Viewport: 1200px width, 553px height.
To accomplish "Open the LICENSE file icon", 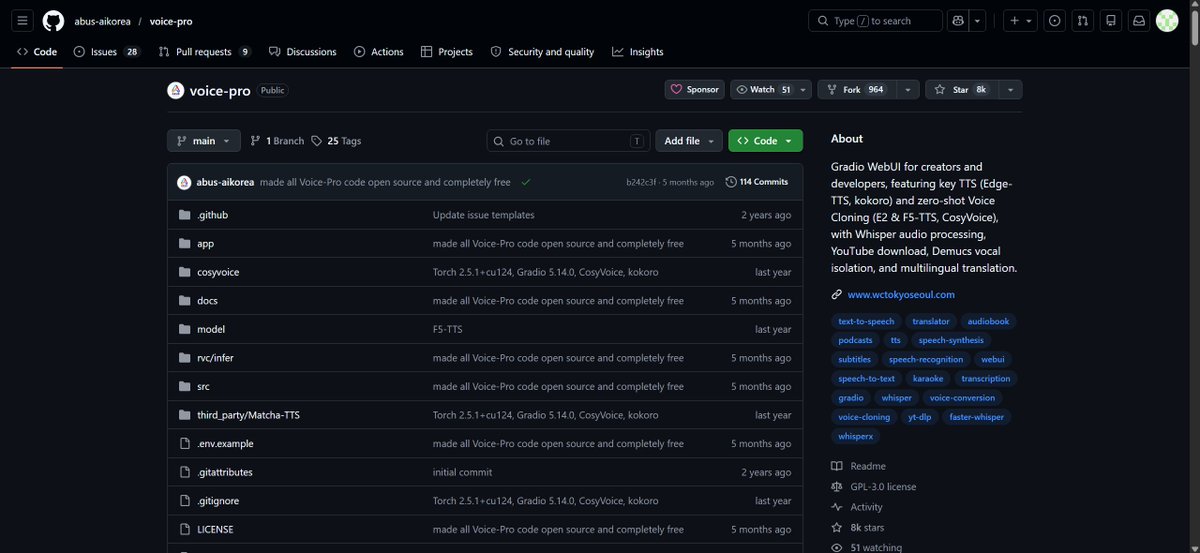I will [184, 529].
